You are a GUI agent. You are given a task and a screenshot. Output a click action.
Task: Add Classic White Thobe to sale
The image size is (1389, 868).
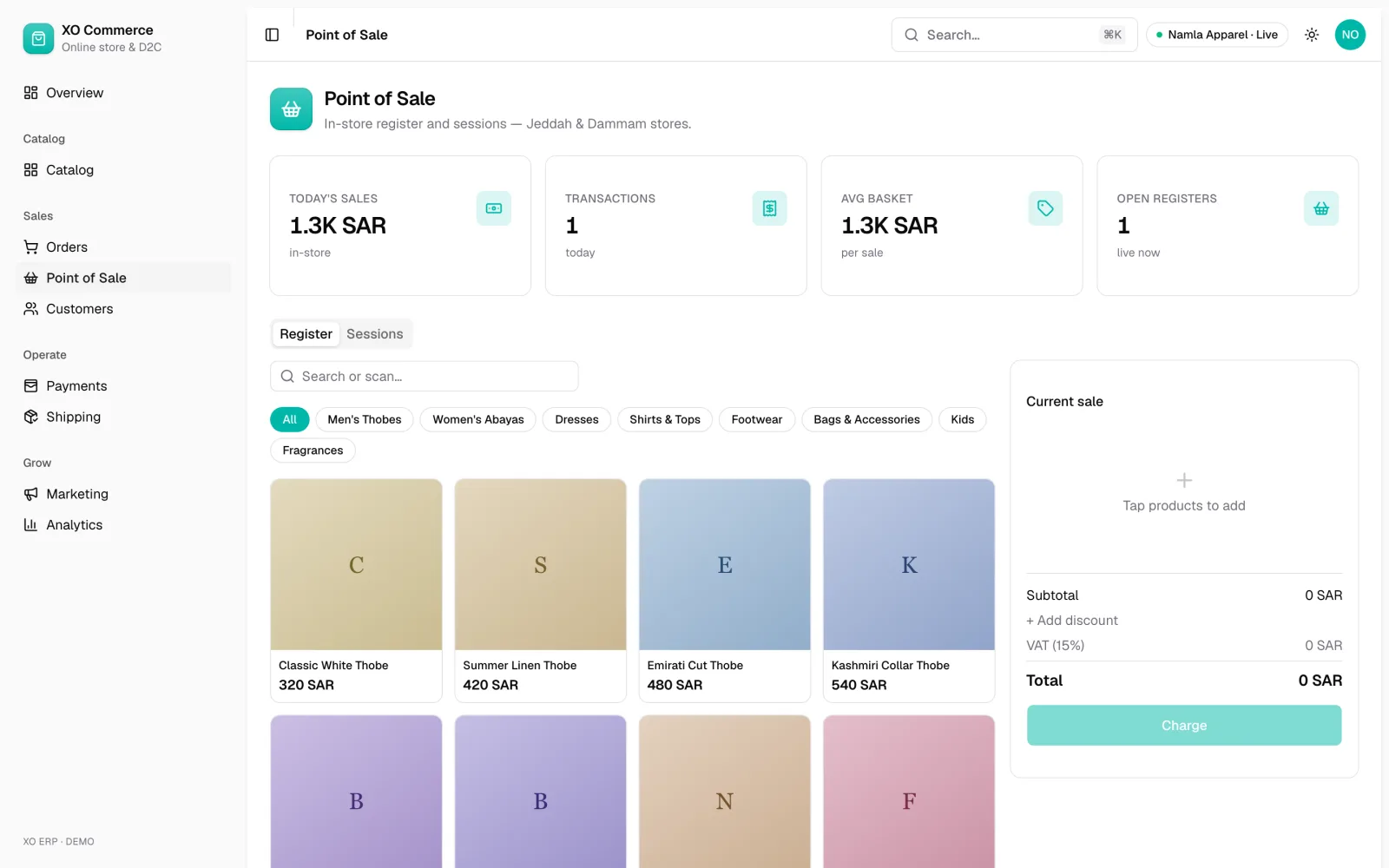pyautogui.click(x=356, y=590)
